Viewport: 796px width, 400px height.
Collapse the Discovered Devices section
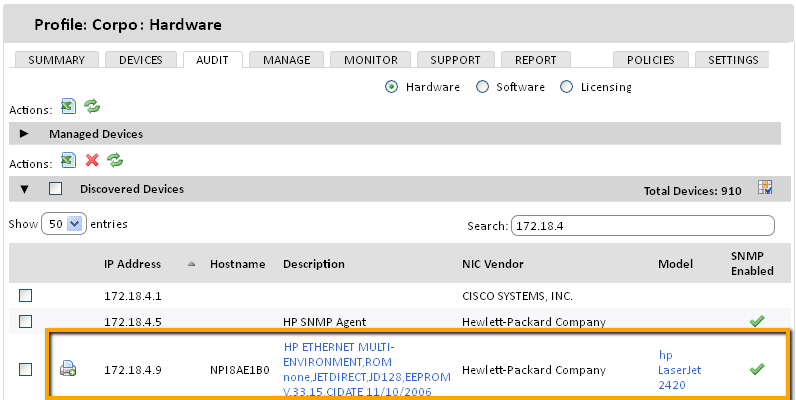click(24, 189)
